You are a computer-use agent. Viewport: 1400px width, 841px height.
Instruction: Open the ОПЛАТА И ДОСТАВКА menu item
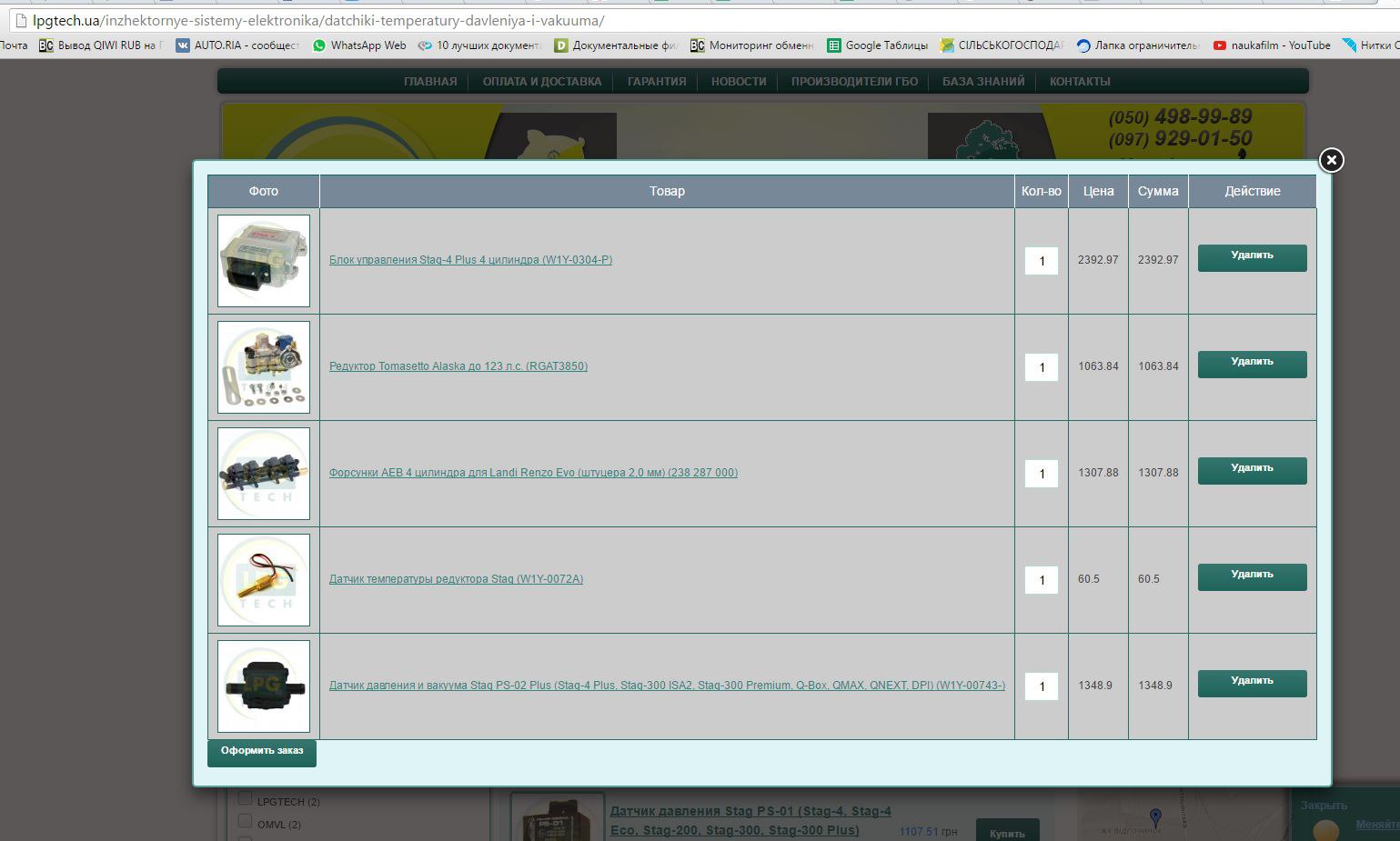[x=541, y=82]
